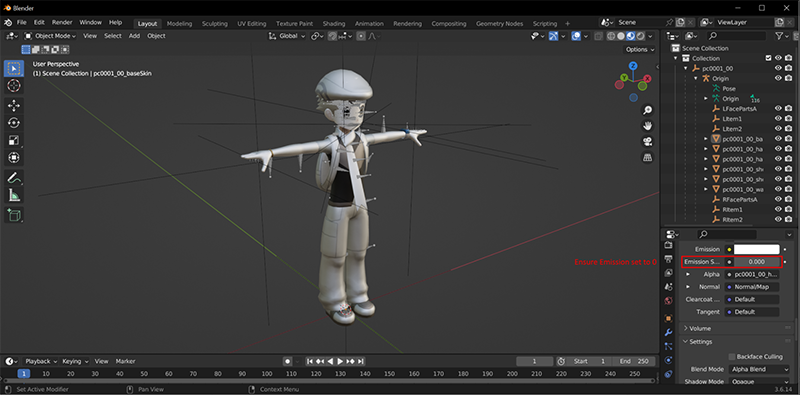
Task: Activate the Scale tool
Action: [x=14, y=140]
